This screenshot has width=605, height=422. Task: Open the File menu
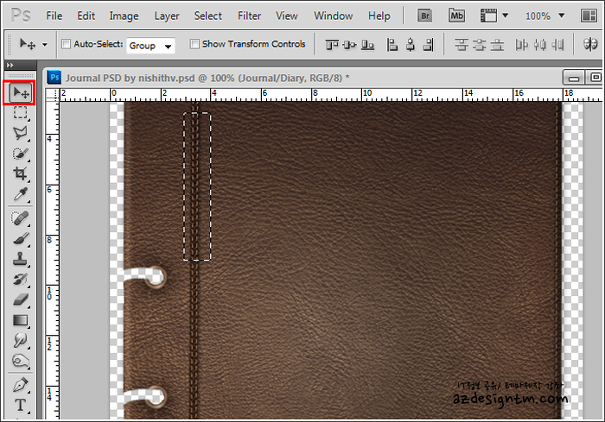(x=54, y=16)
